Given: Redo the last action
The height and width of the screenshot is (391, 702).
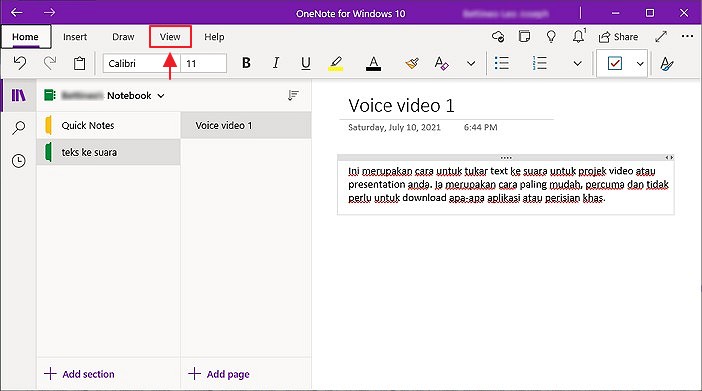Looking at the screenshot, I should click(50, 63).
